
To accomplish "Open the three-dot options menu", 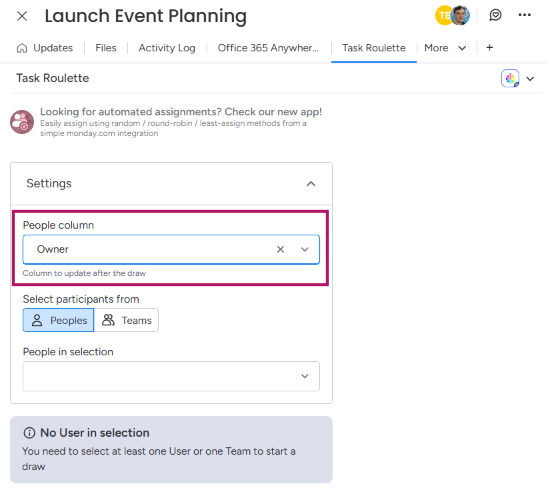I will (x=524, y=15).
